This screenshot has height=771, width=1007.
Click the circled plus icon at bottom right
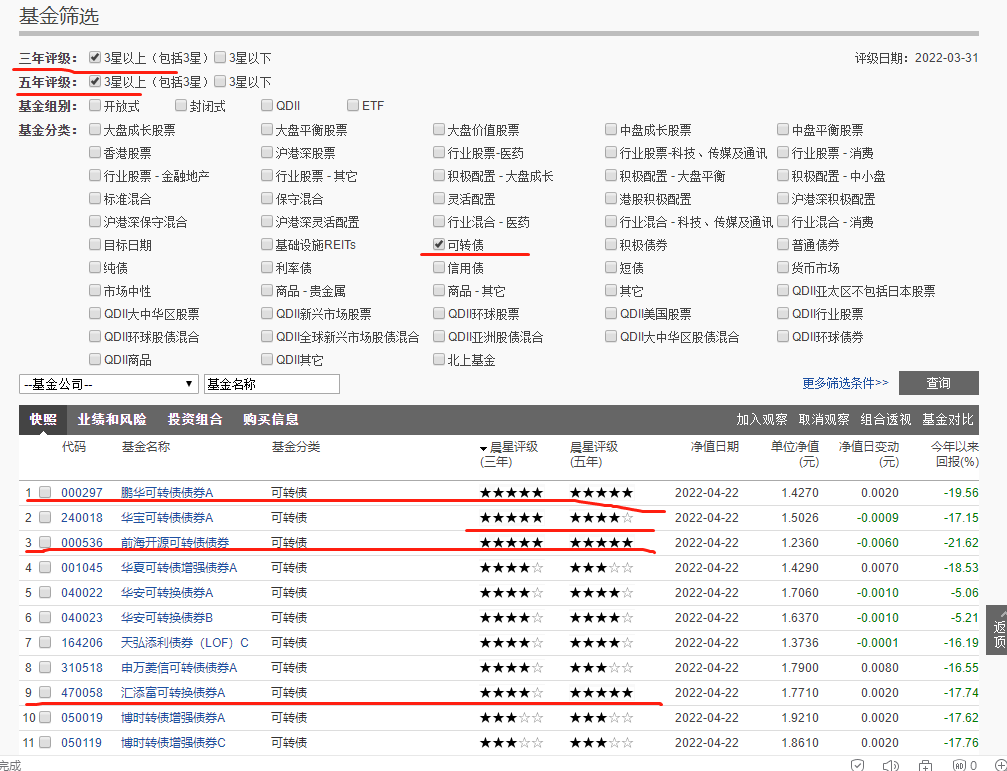click(1001, 765)
